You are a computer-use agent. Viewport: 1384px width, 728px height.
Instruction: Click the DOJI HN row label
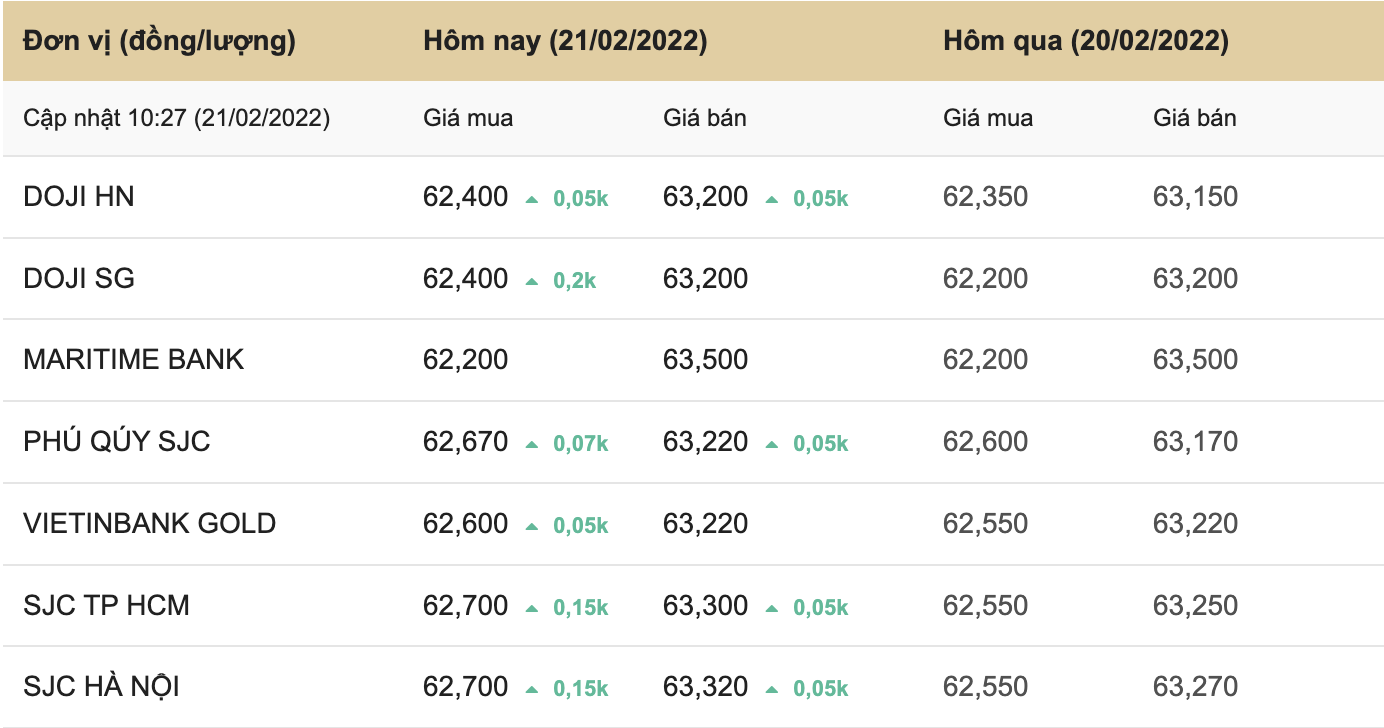[79, 197]
